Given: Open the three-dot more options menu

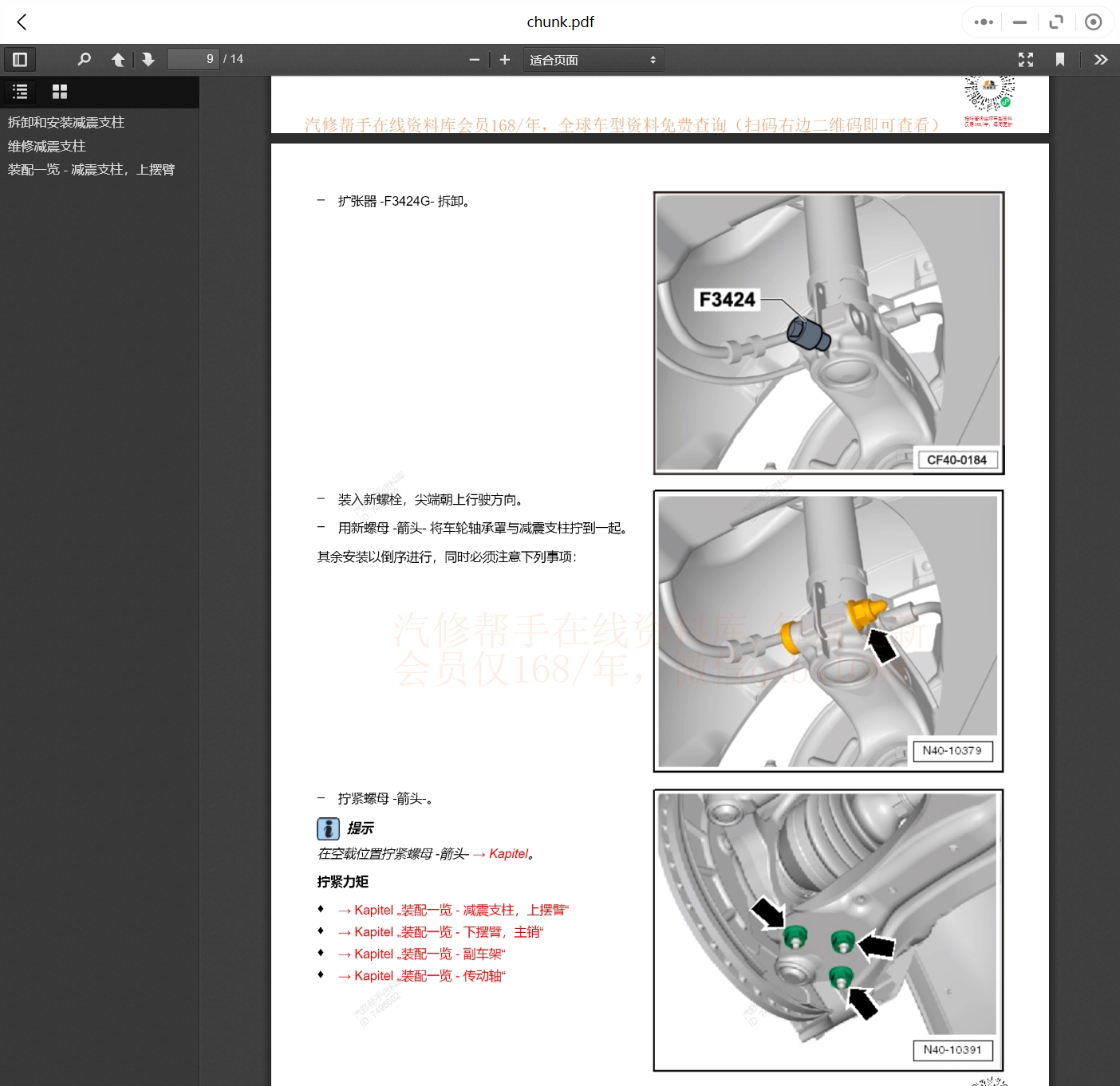Looking at the screenshot, I should point(984,22).
